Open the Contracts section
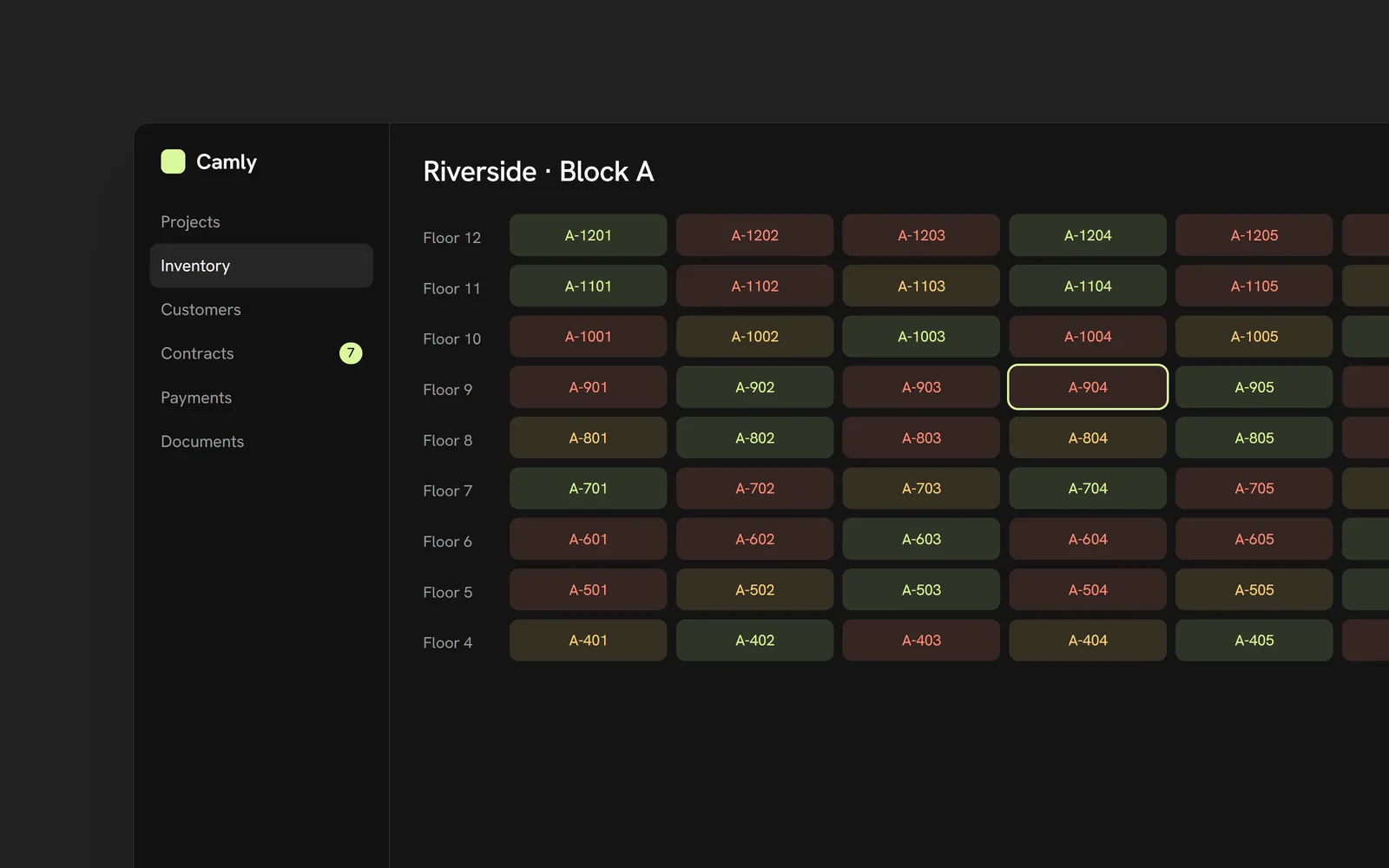1389x868 pixels. (x=261, y=353)
